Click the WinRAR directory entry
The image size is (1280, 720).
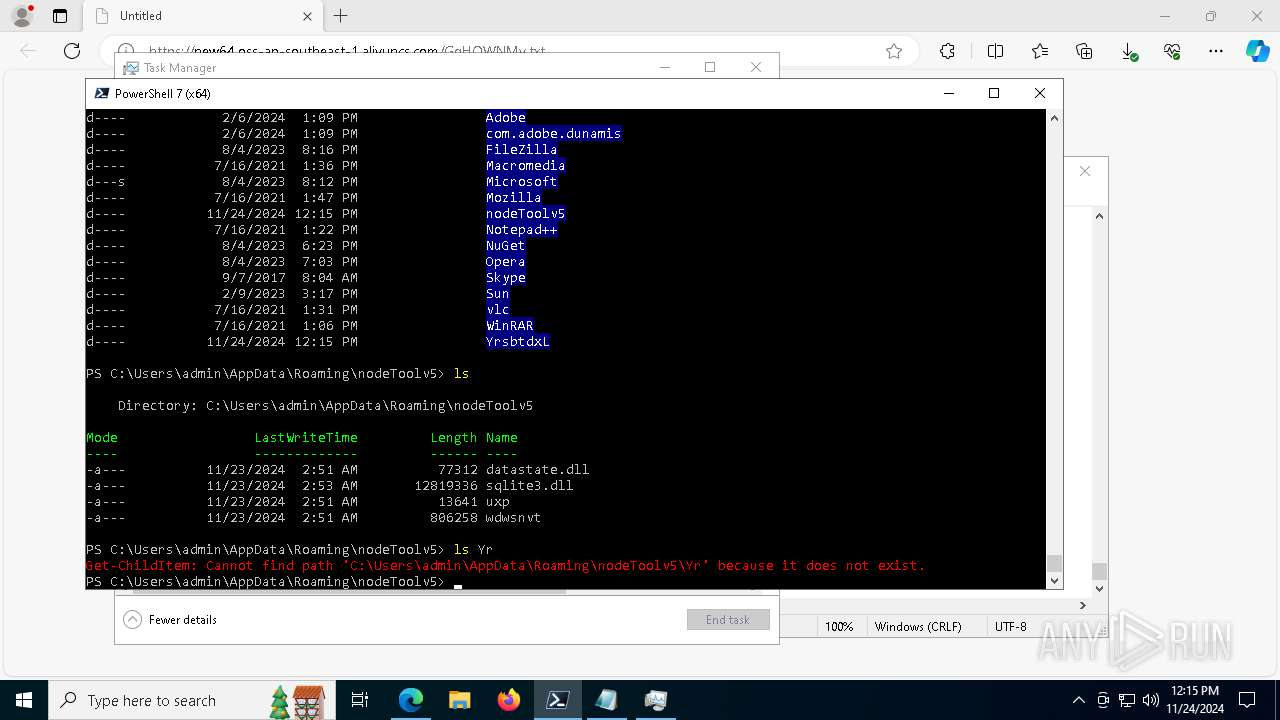coord(510,325)
